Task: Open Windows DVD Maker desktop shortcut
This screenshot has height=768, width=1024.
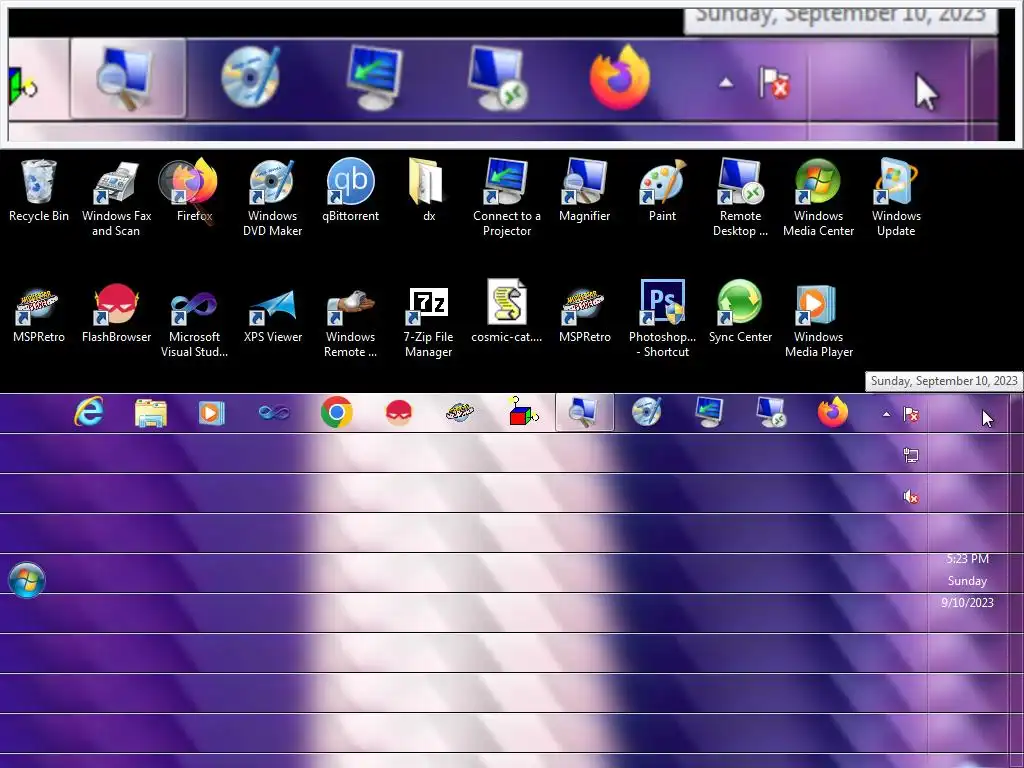Action: [x=272, y=197]
